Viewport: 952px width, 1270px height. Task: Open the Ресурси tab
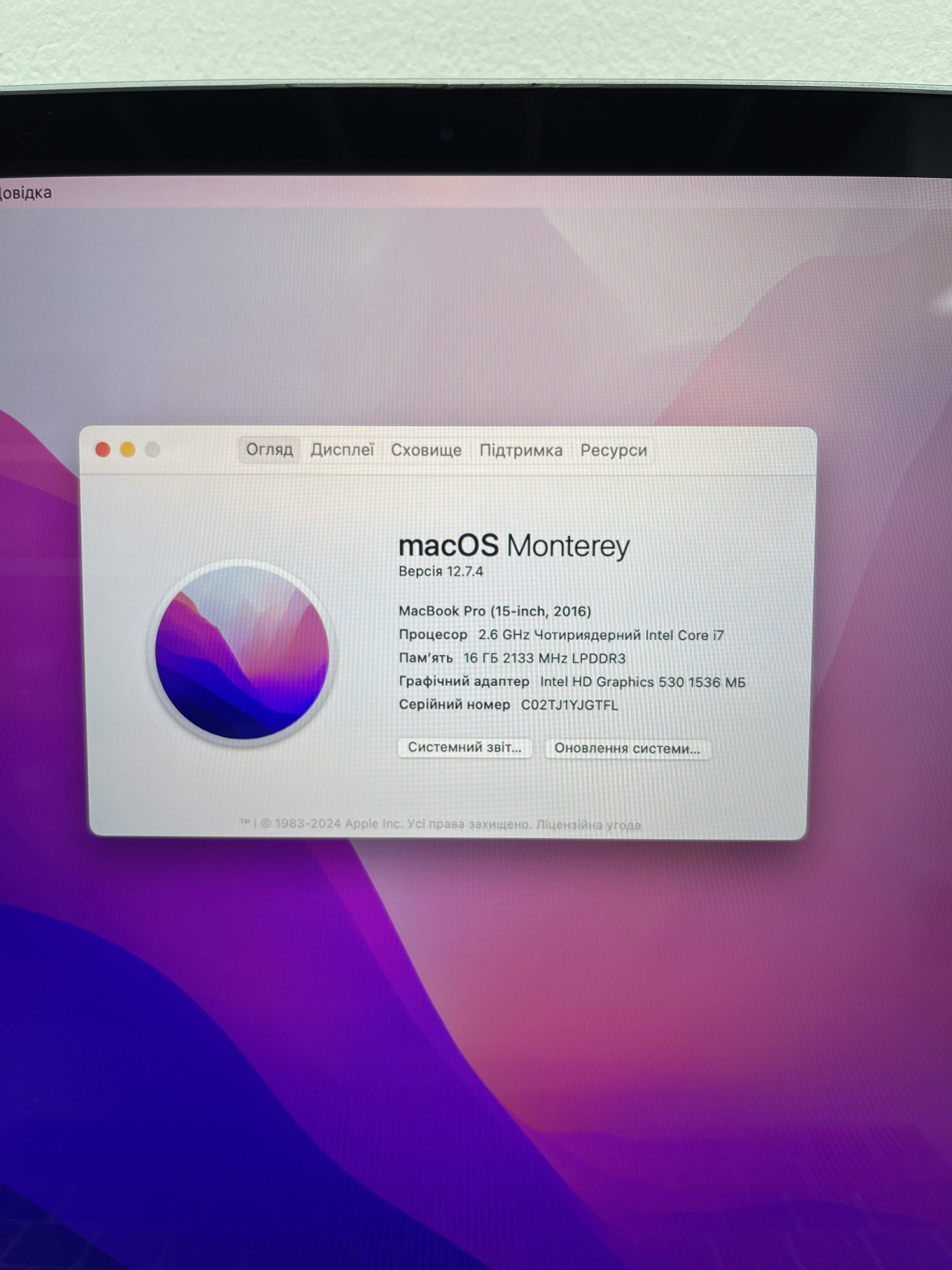click(613, 450)
